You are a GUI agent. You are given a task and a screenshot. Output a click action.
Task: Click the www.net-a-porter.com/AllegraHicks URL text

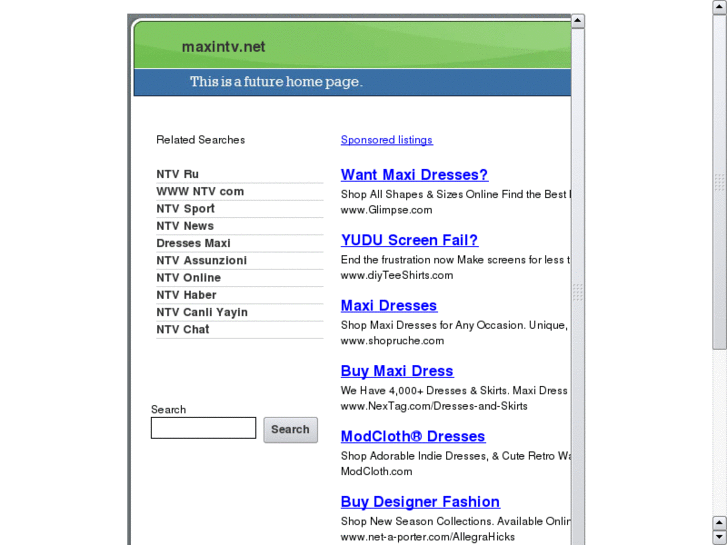(427, 537)
